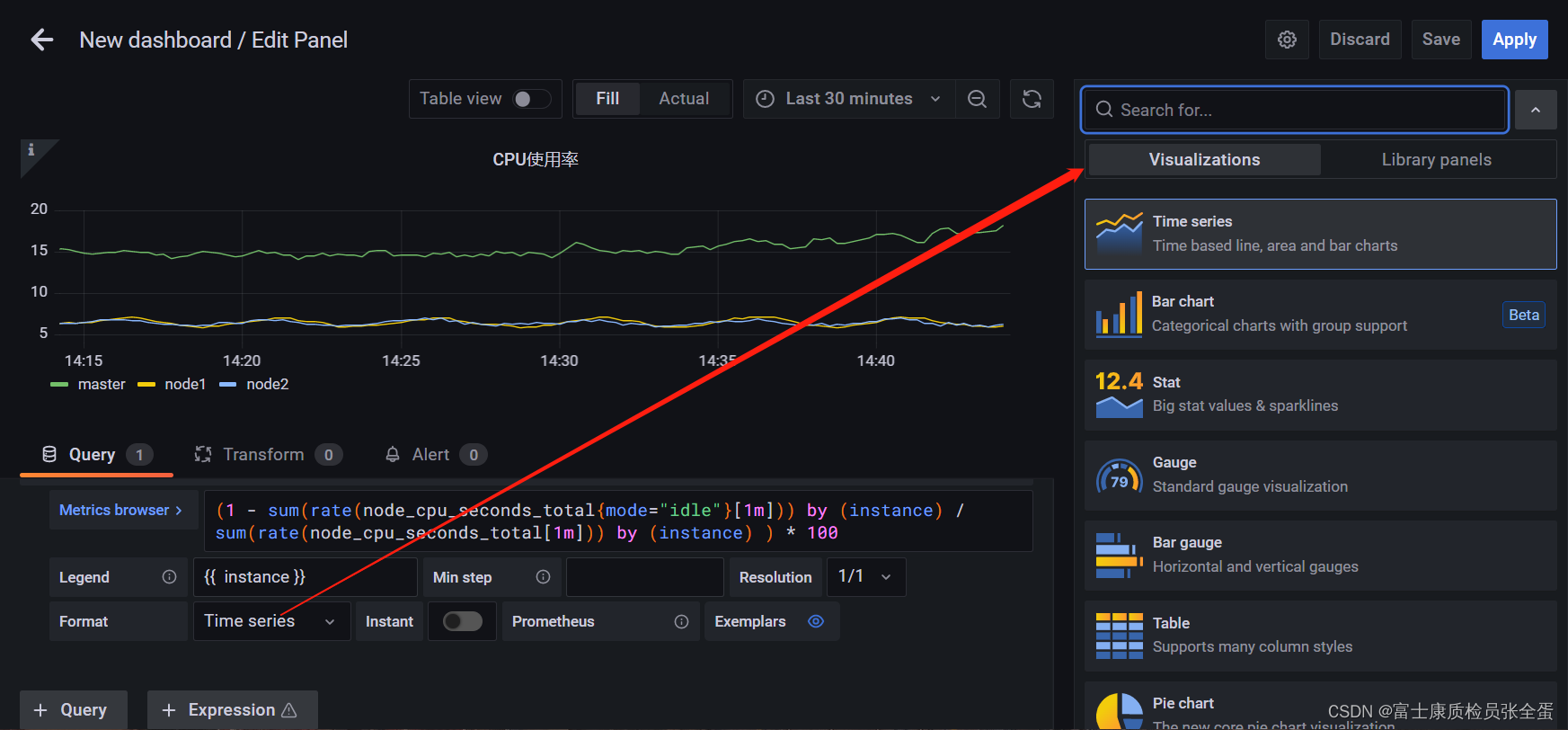Viewport: 1568px width, 730px height.
Task: Click the Save button
Action: coord(1441,40)
